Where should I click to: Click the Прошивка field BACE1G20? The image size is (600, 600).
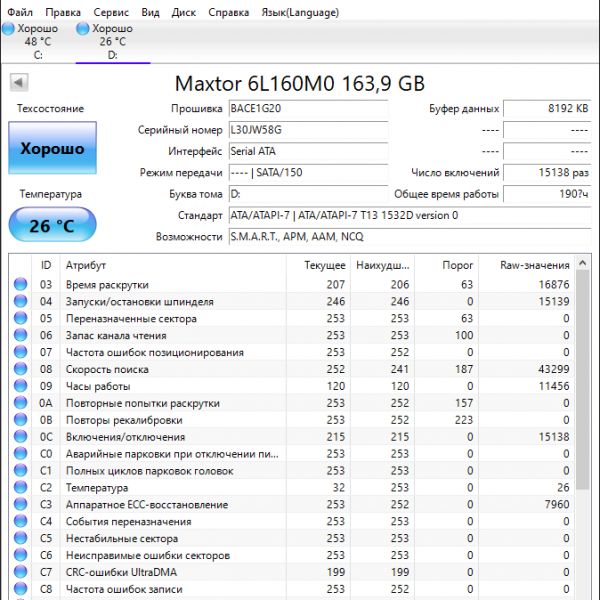point(308,108)
